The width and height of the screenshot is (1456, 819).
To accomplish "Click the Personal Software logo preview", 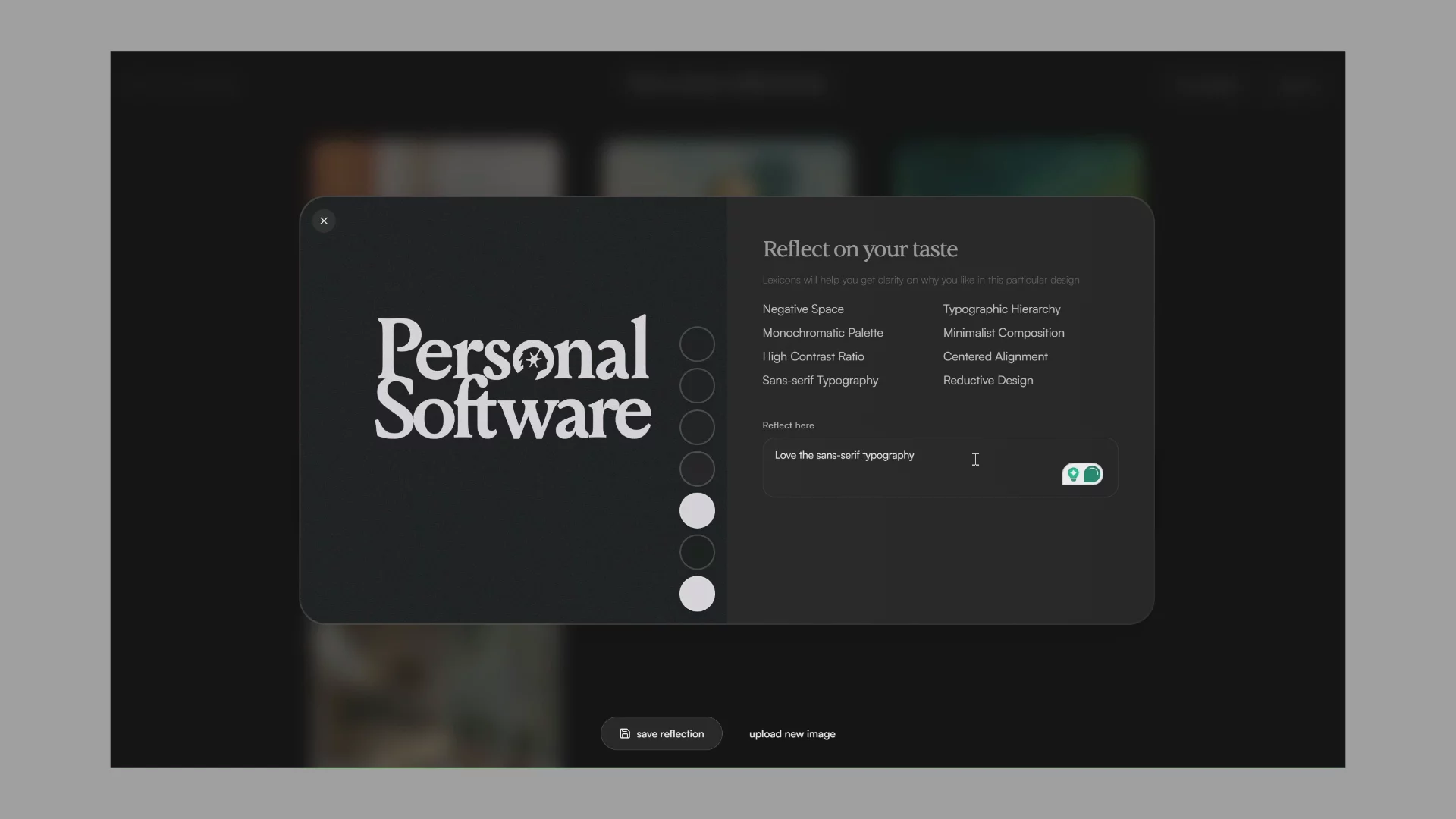I will 513,379.
